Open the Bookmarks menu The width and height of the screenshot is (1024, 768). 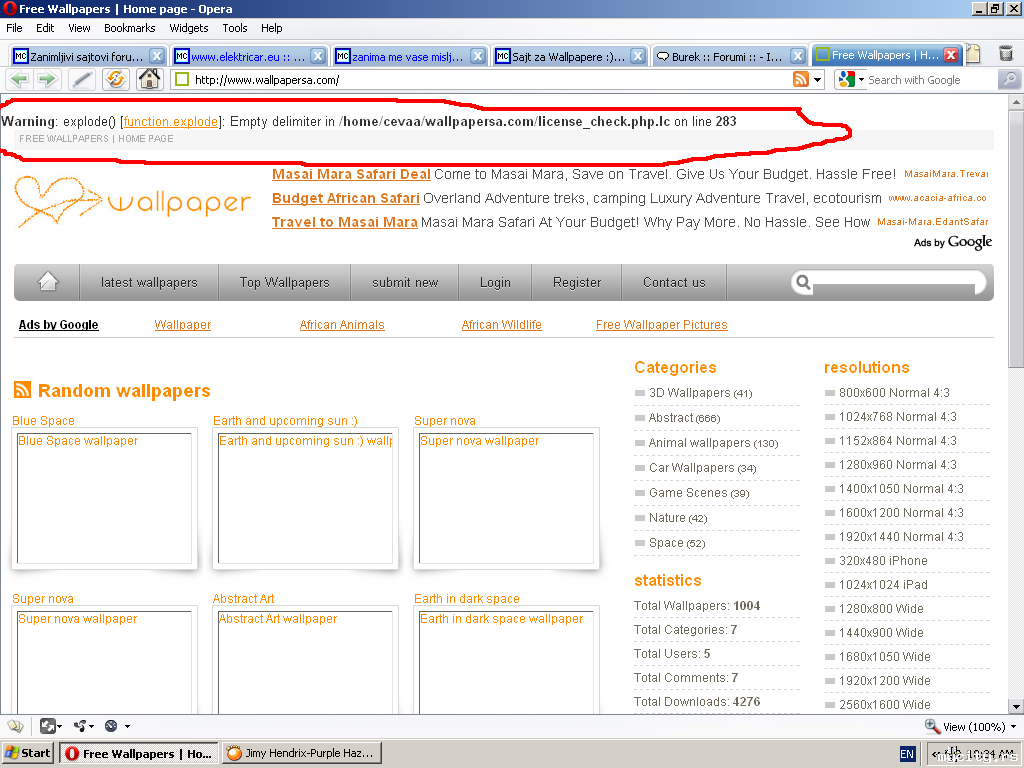(129, 28)
